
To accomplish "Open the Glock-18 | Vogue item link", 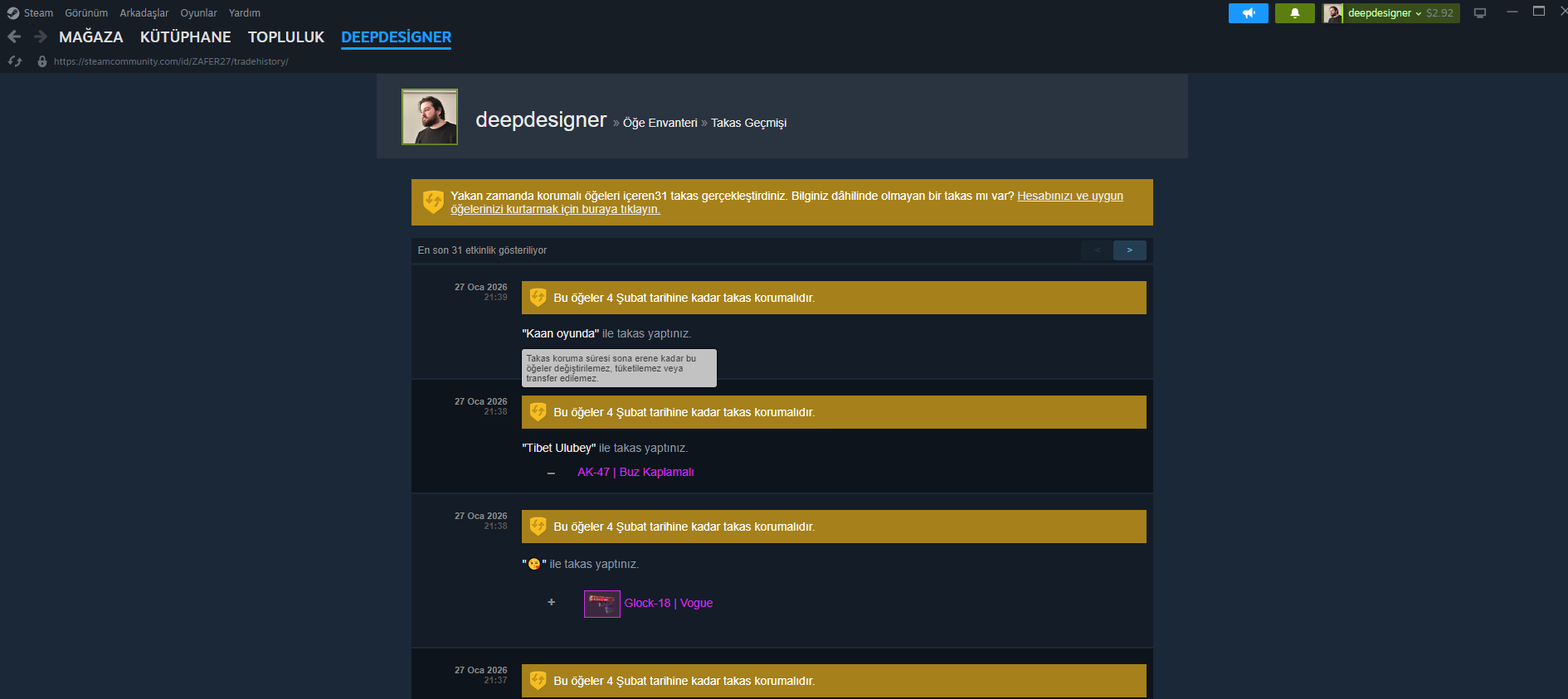I will pos(669,603).
